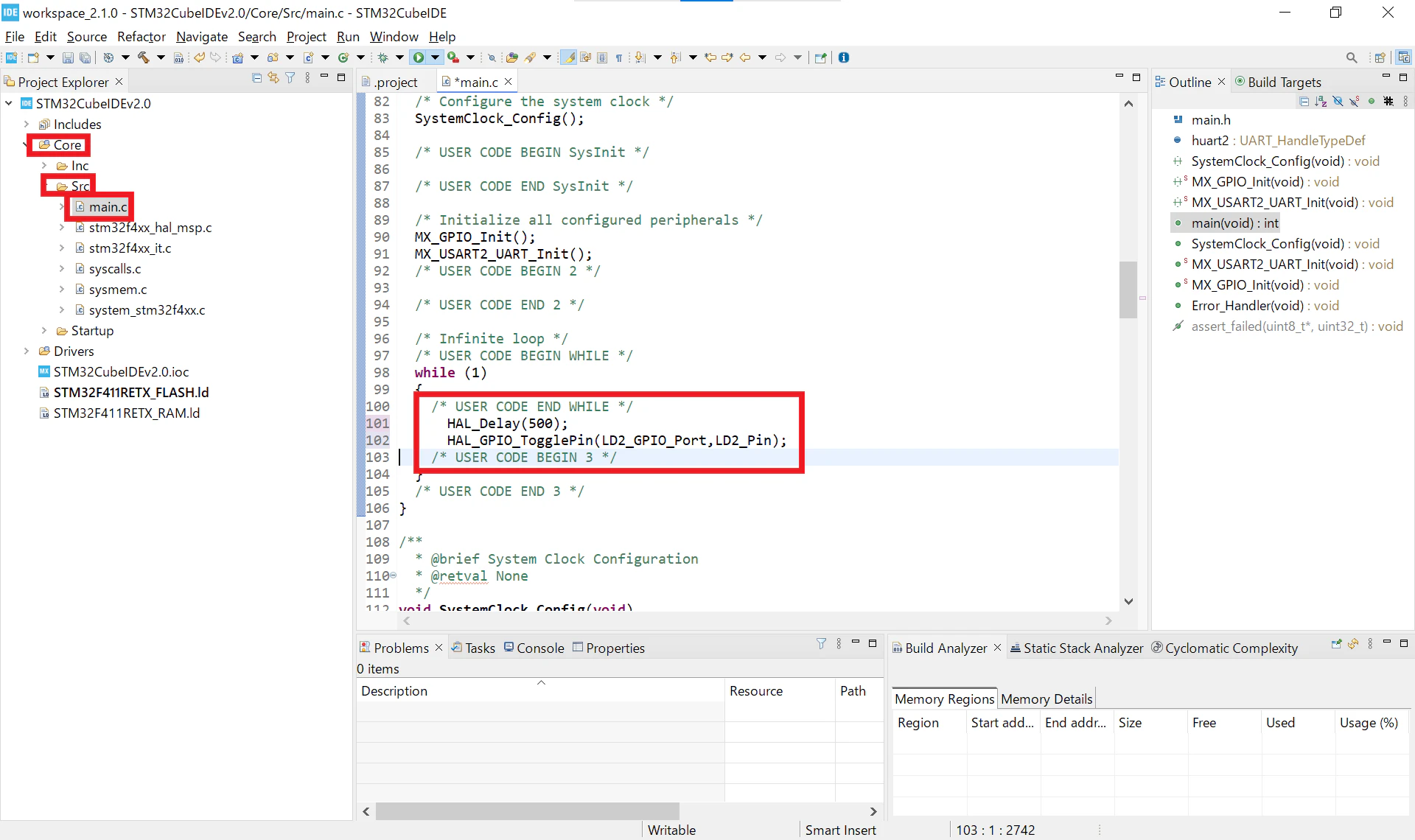Sort the Outline alphabetically

point(1321,101)
